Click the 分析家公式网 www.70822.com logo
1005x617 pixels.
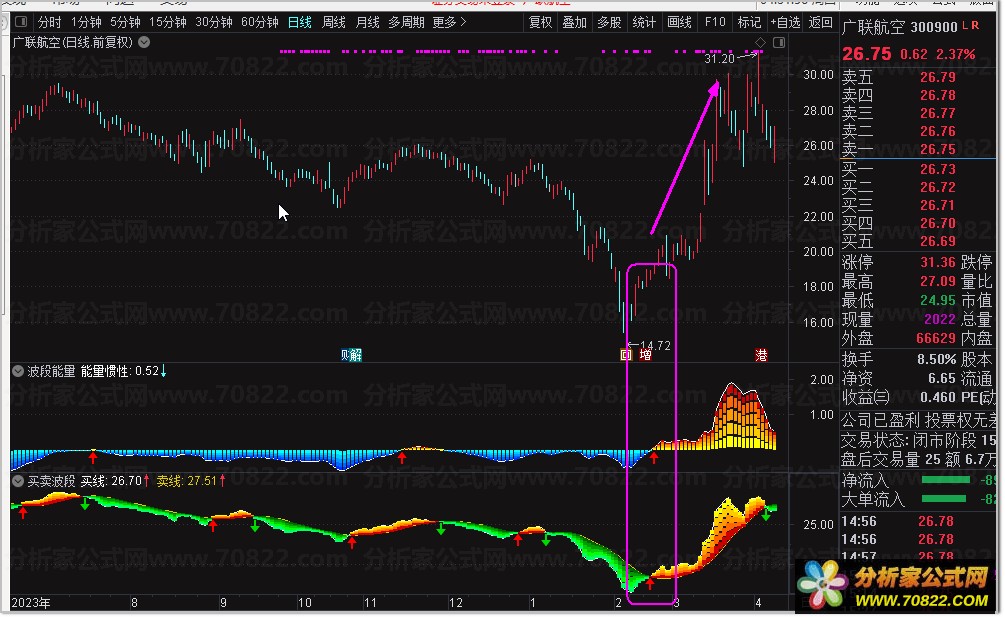pyautogui.click(x=894, y=586)
